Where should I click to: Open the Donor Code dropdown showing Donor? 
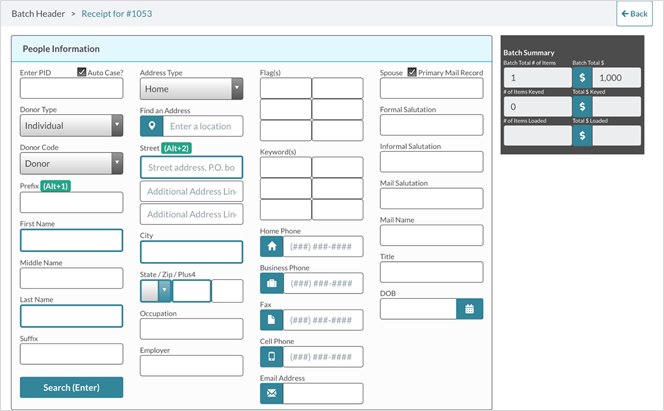pyautogui.click(x=72, y=163)
